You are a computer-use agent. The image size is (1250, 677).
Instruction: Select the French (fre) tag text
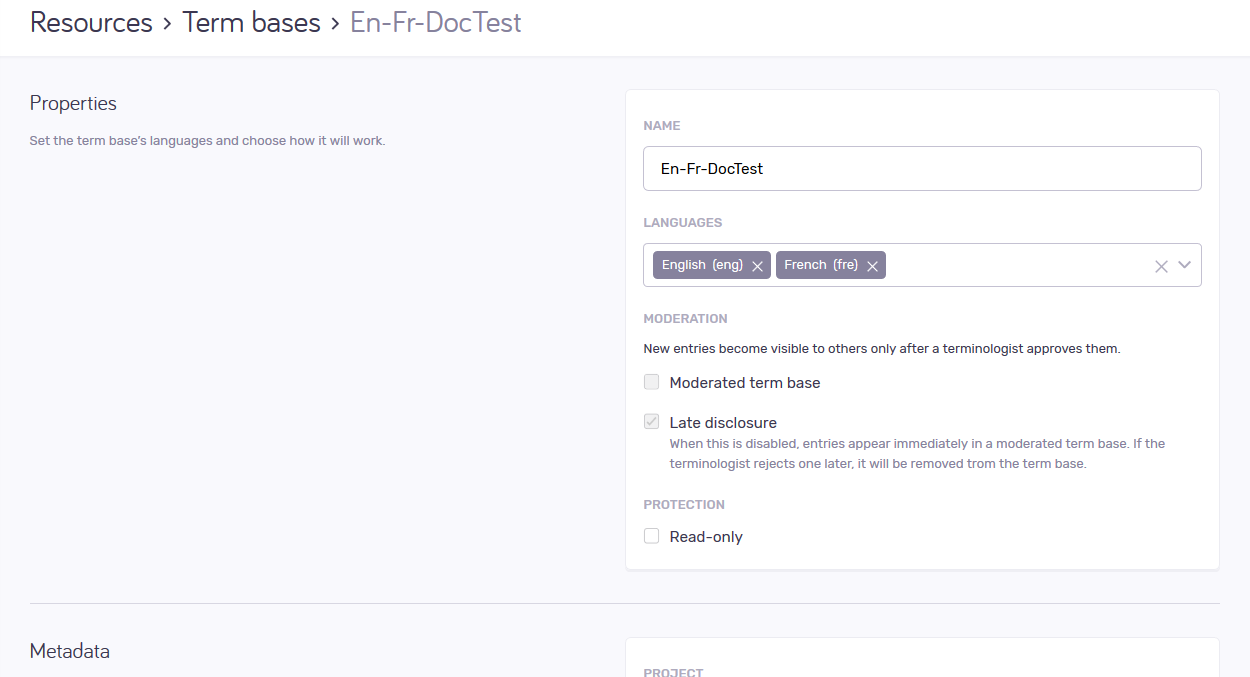pyautogui.click(x=820, y=265)
